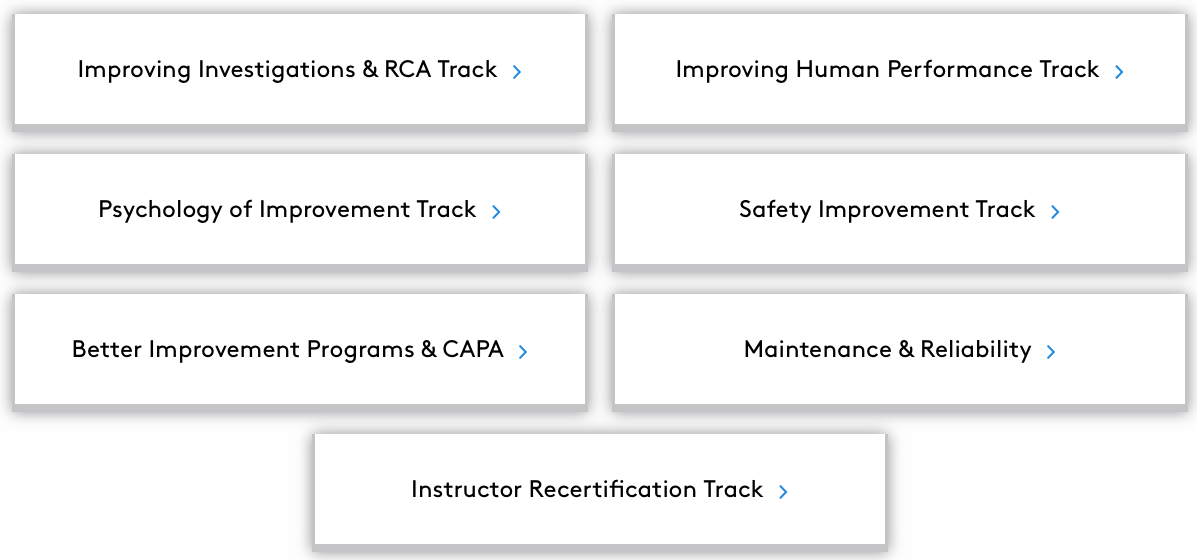Image resolution: width=1197 pixels, height=560 pixels.
Task: Click the blue chevron after Psychology of Improvement Track
Action: point(496,211)
